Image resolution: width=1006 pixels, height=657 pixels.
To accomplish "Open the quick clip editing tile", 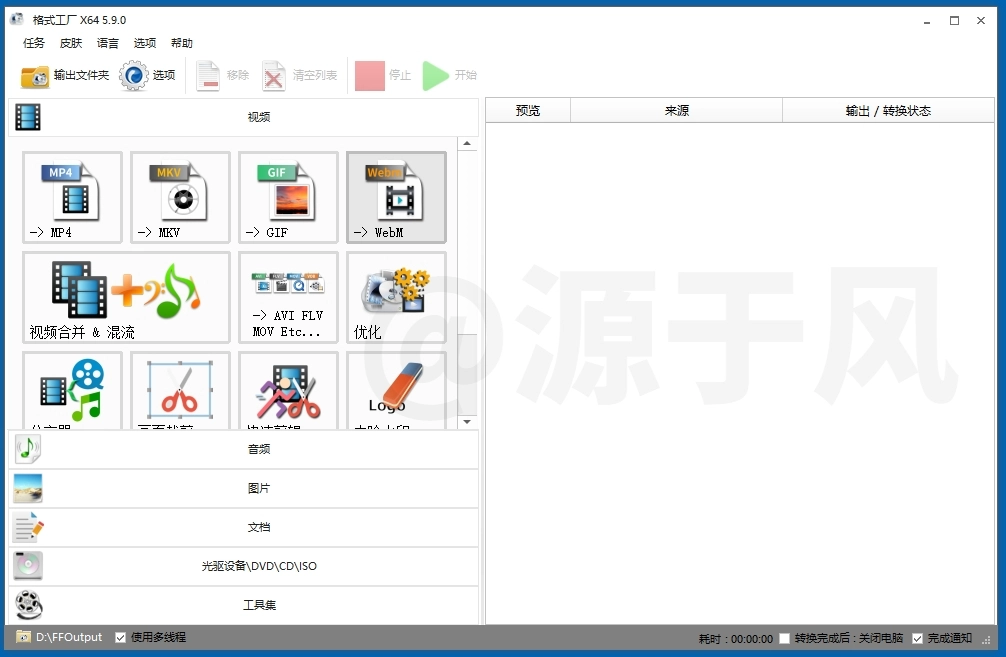I will coord(288,391).
